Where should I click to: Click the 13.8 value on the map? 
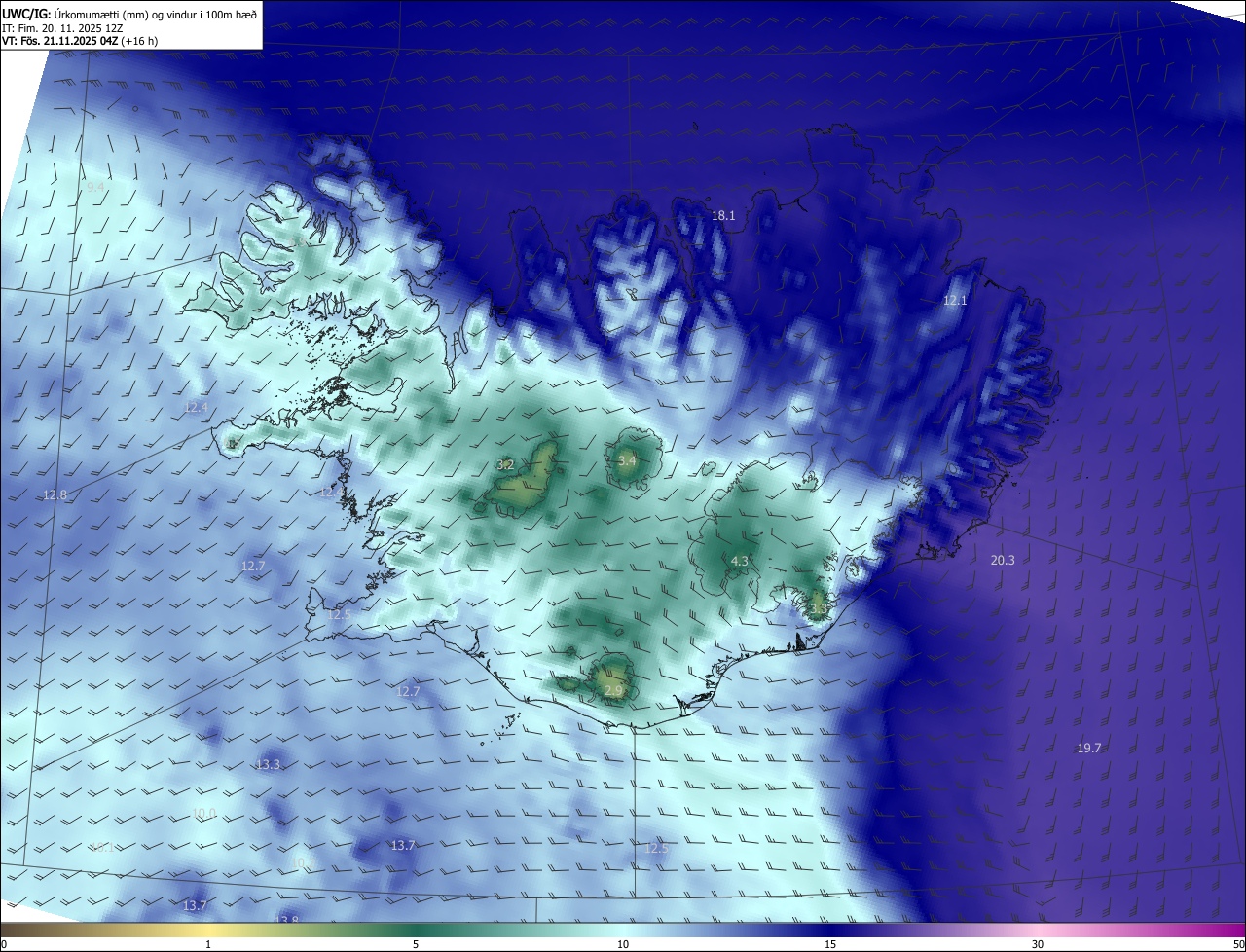(x=286, y=920)
